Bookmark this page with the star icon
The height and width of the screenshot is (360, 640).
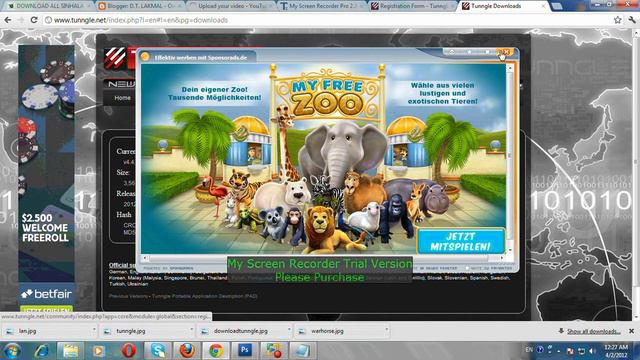(618, 20)
